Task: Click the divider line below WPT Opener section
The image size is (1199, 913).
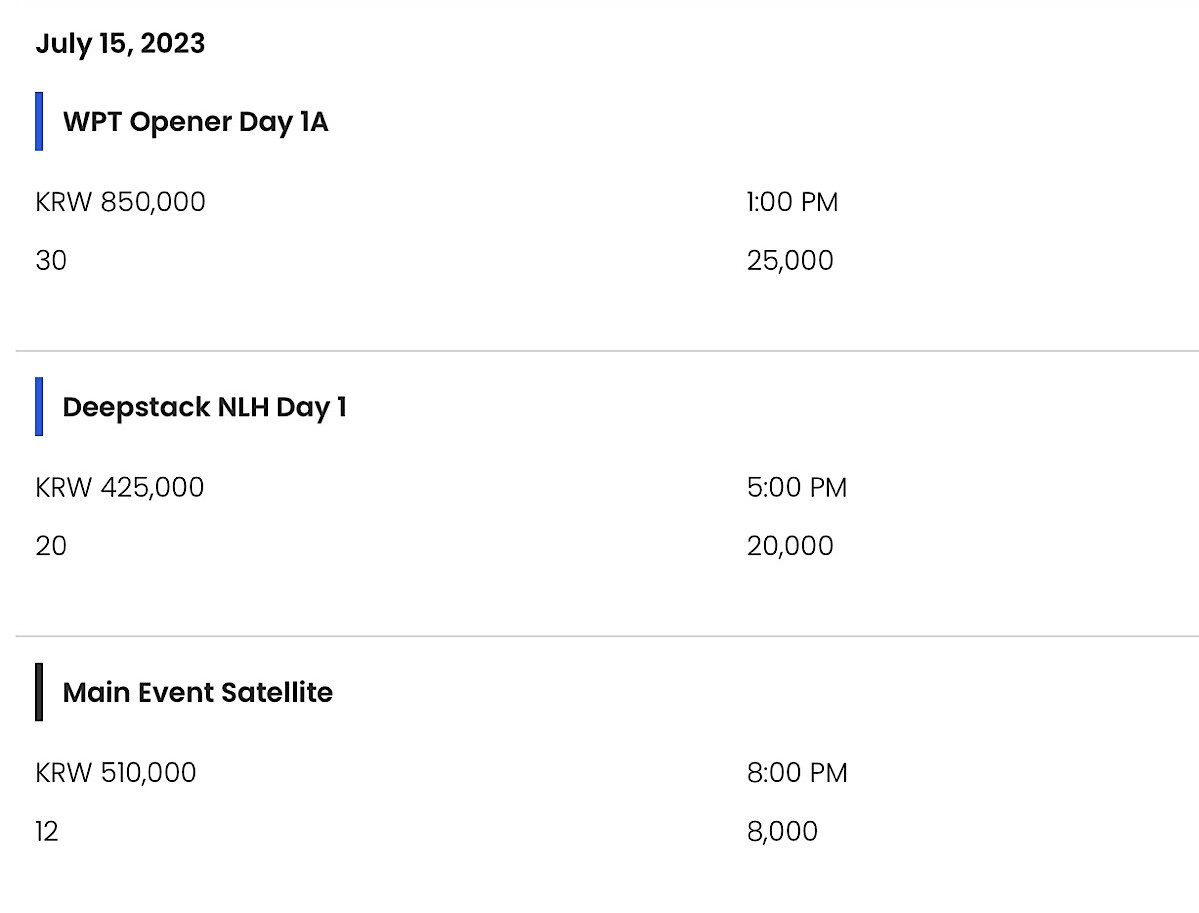Action: pos(607,351)
